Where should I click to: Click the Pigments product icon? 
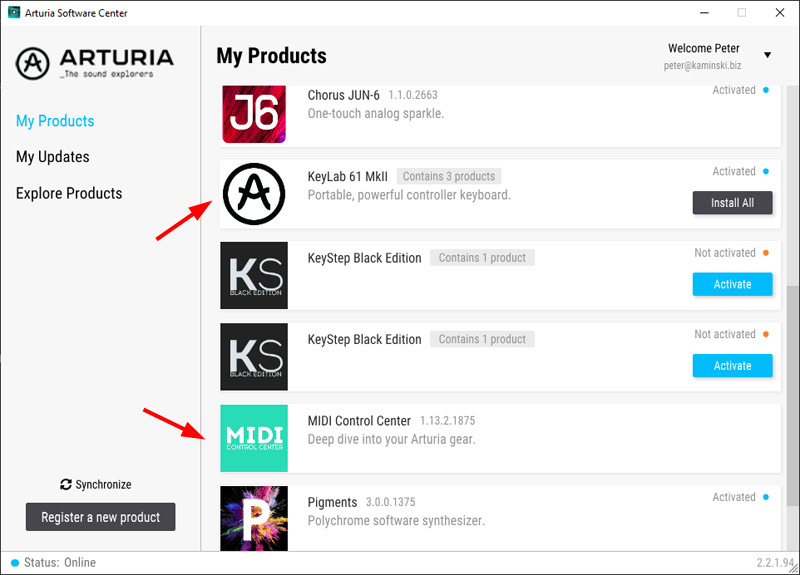coord(254,518)
